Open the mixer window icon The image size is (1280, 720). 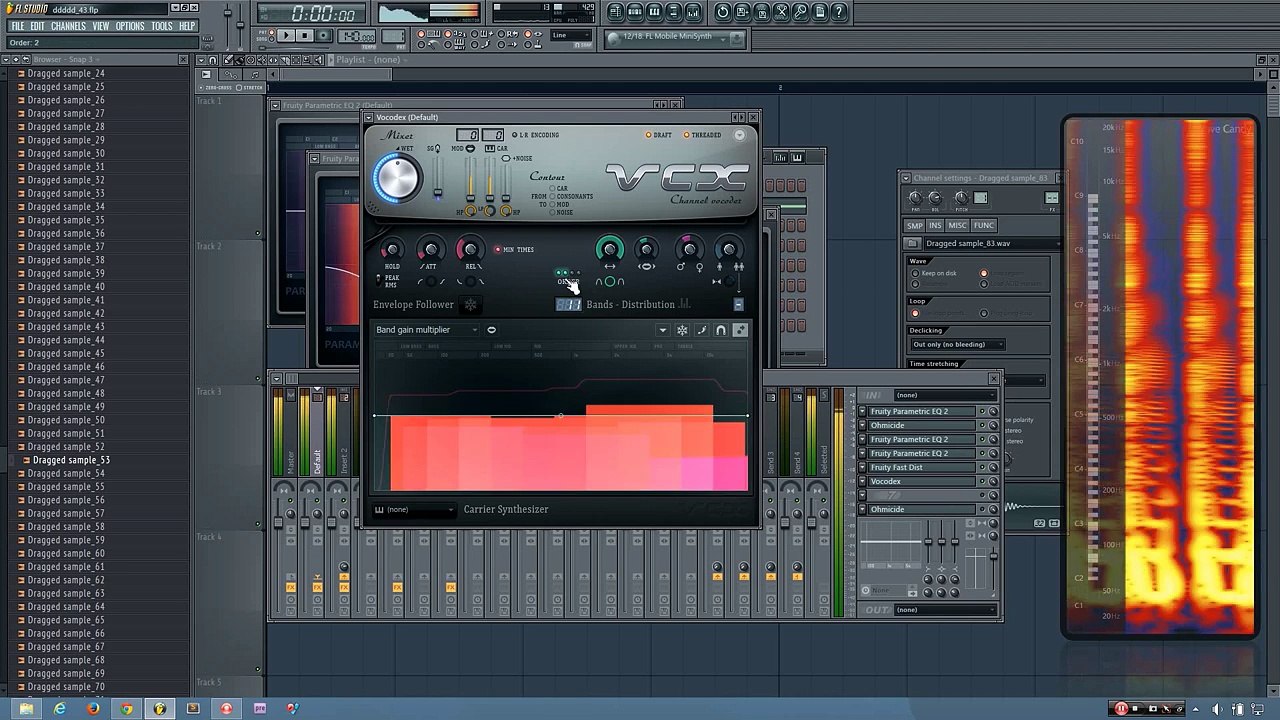pos(693,12)
